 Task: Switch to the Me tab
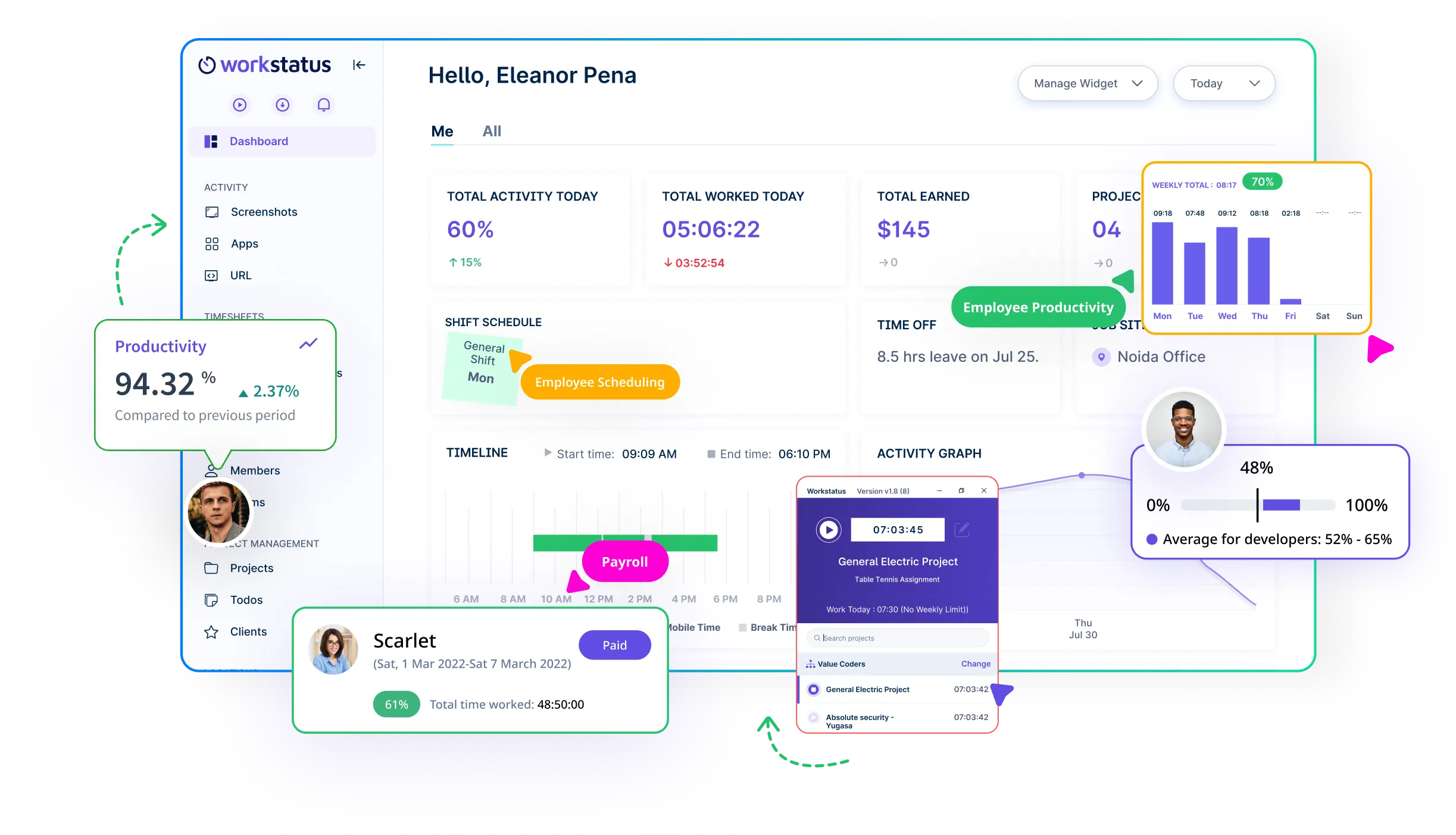click(x=443, y=130)
